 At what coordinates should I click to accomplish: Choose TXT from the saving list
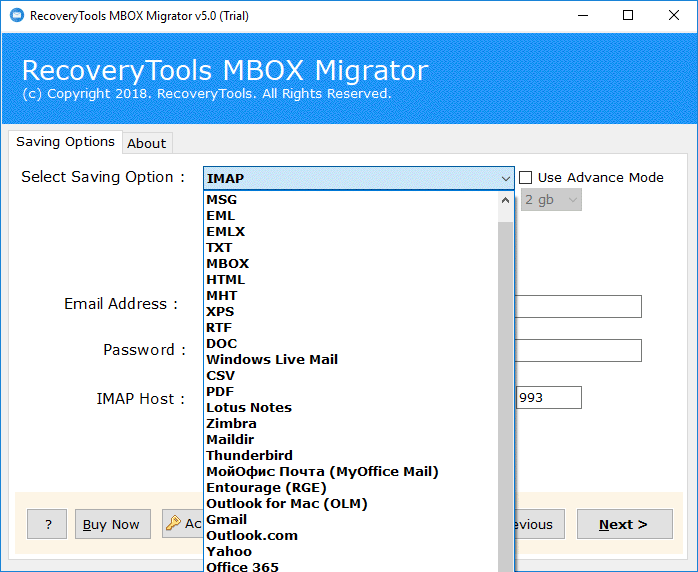(351, 247)
